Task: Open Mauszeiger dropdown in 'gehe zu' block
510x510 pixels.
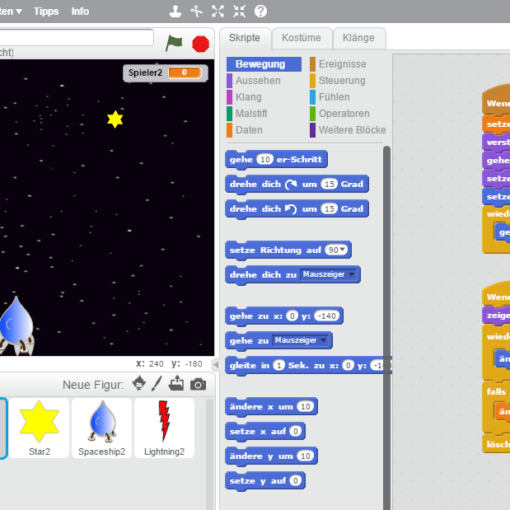Action: pyautogui.click(x=300, y=340)
